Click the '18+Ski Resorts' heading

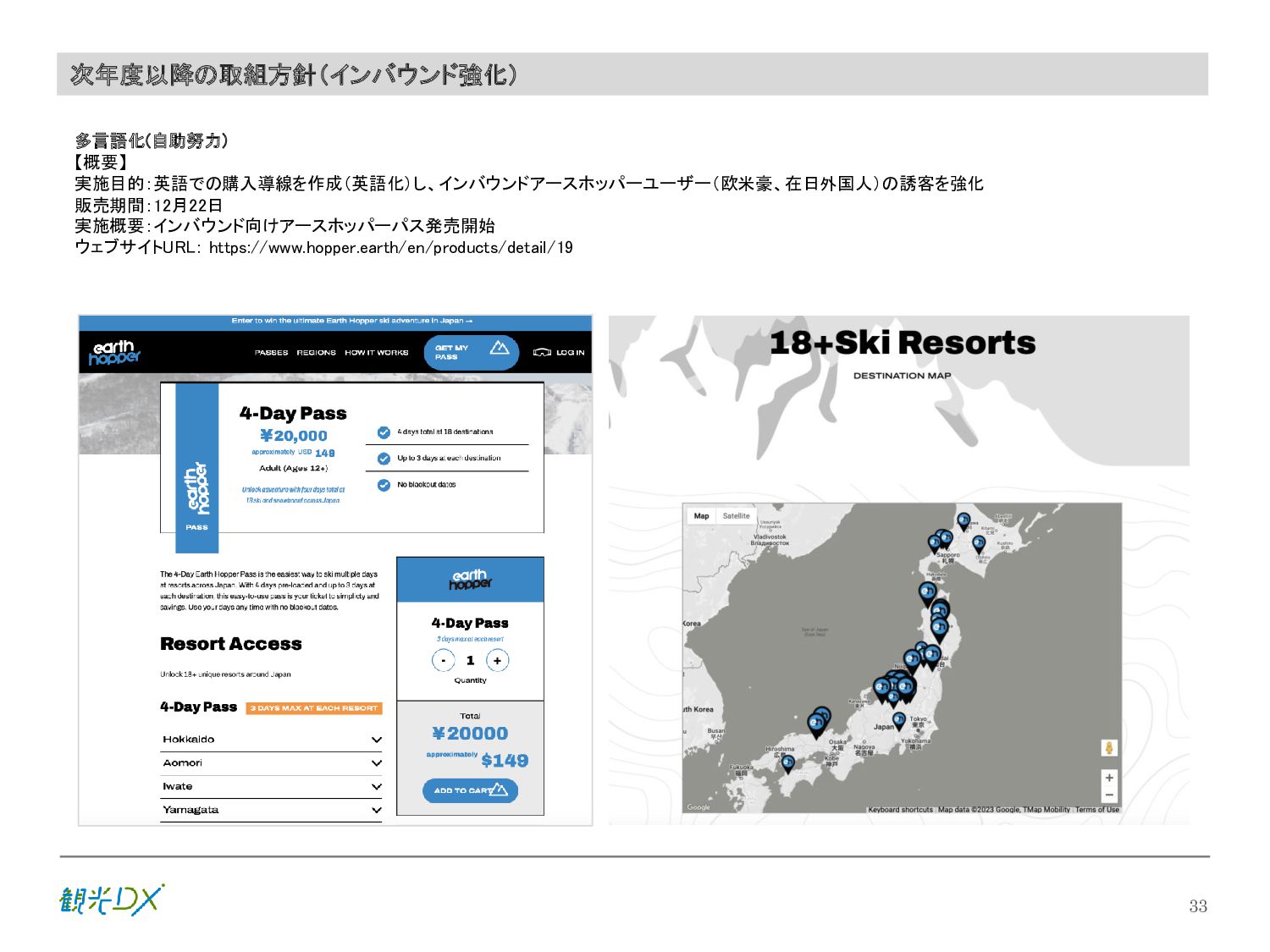[x=903, y=343]
